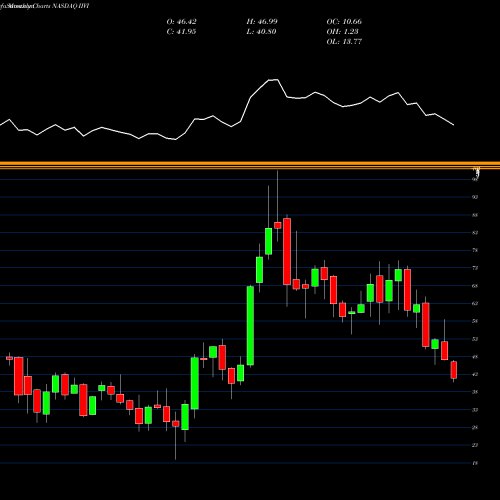Image resolution: width=500 pixels, height=500 pixels.
Task: Click the last red candle on the right
Action: coord(454,370)
